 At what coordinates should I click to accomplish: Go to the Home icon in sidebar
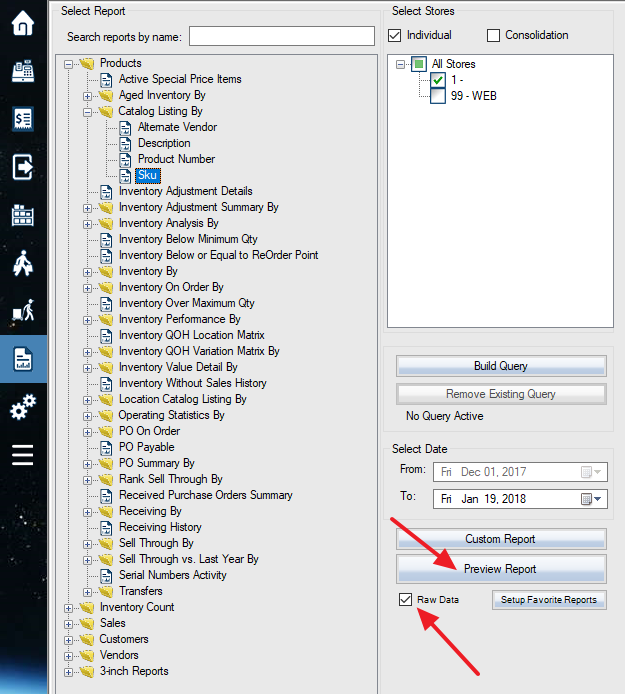23,23
